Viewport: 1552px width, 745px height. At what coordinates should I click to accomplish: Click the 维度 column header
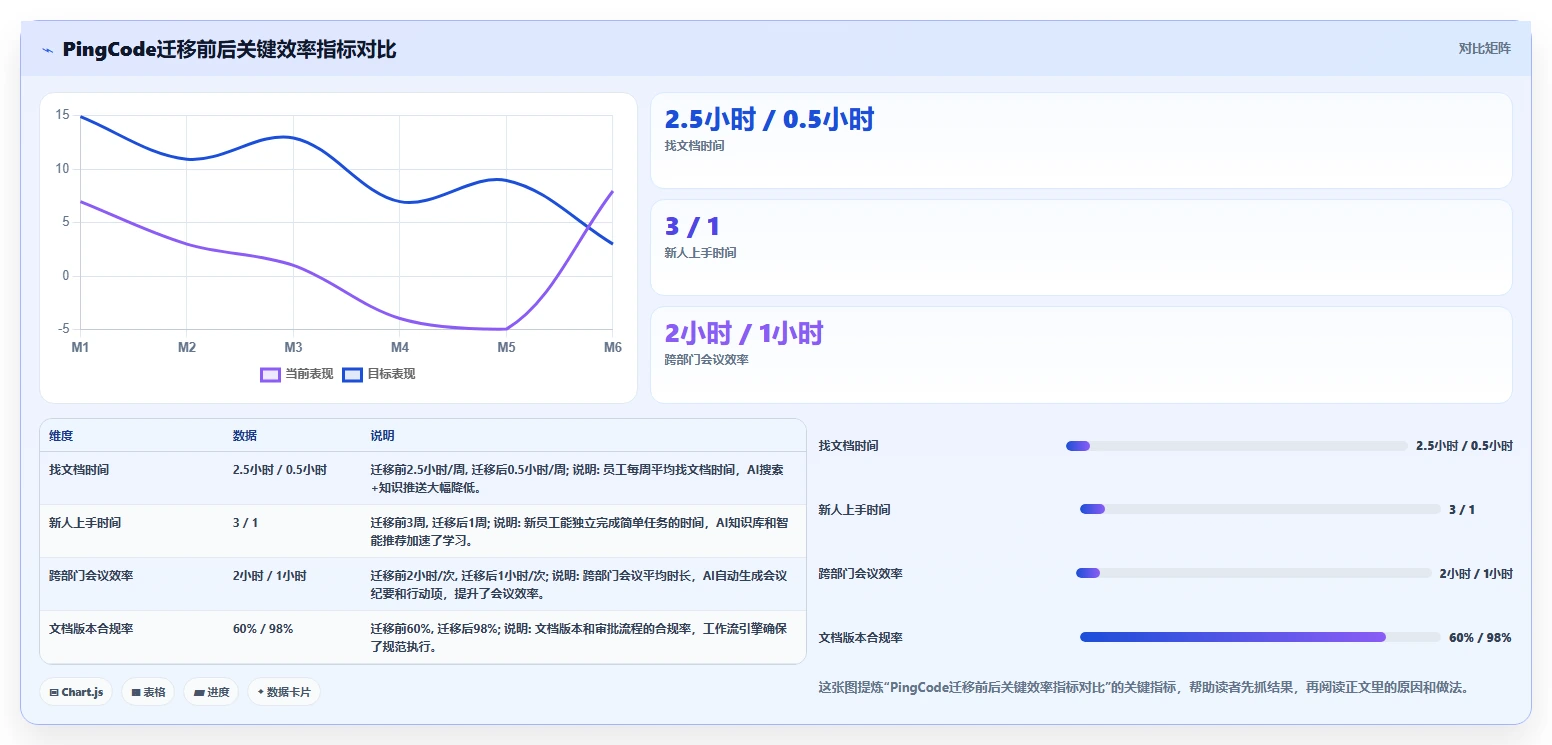click(x=61, y=436)
